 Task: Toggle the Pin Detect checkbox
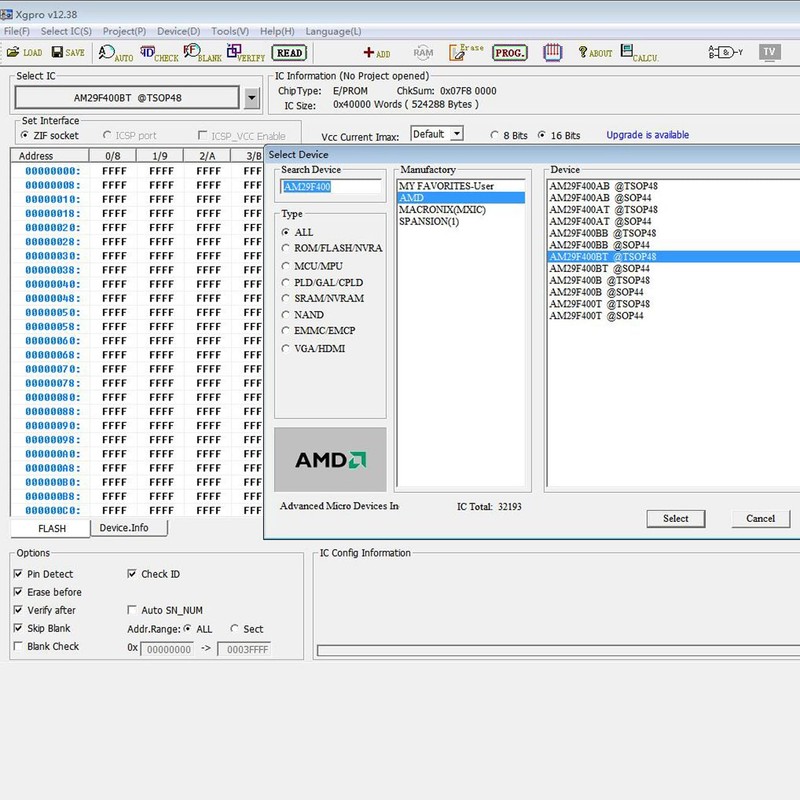pyautogui.click(x=18, y=574)
